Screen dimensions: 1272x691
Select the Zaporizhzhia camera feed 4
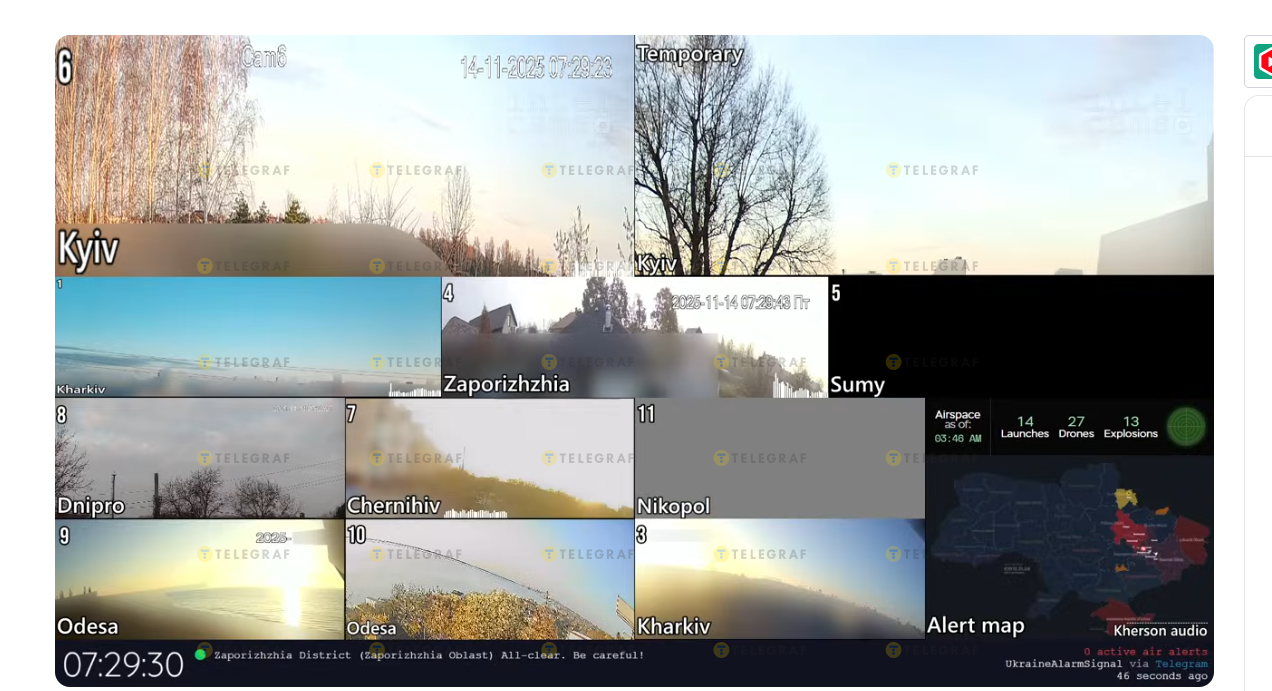coord(634,337)
